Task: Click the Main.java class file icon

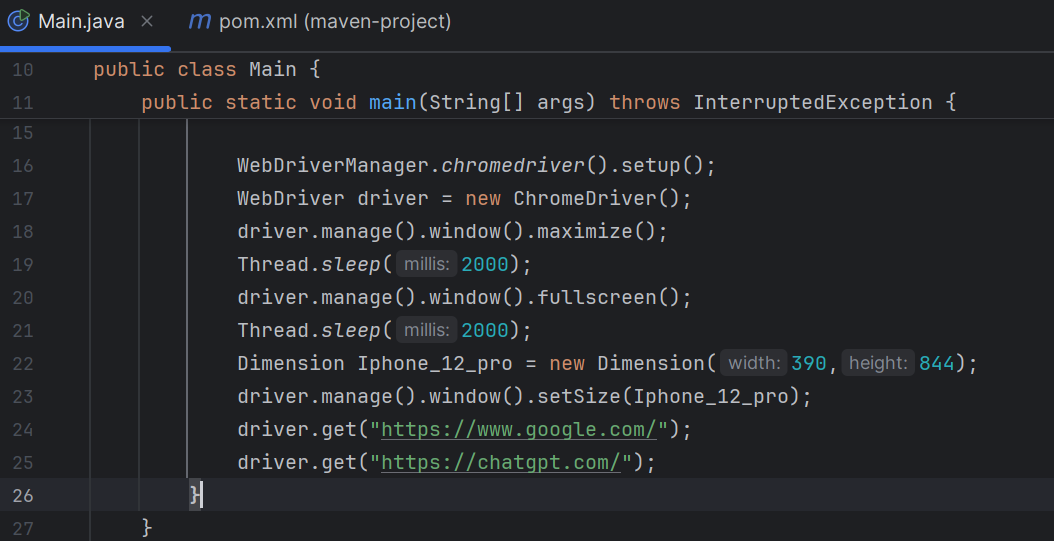Action: [x=19, y=21]
